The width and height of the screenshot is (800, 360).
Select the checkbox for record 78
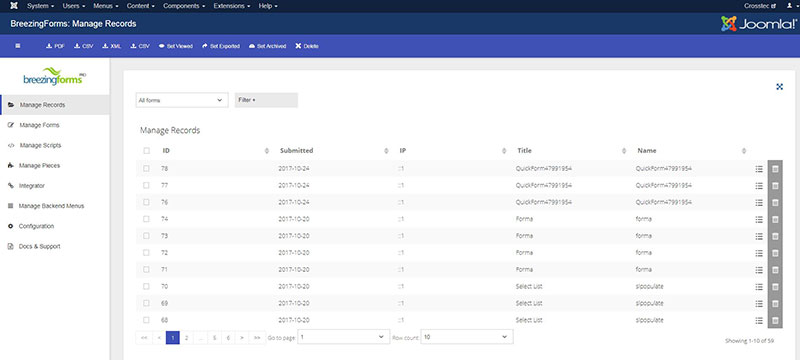pos(146,168)
